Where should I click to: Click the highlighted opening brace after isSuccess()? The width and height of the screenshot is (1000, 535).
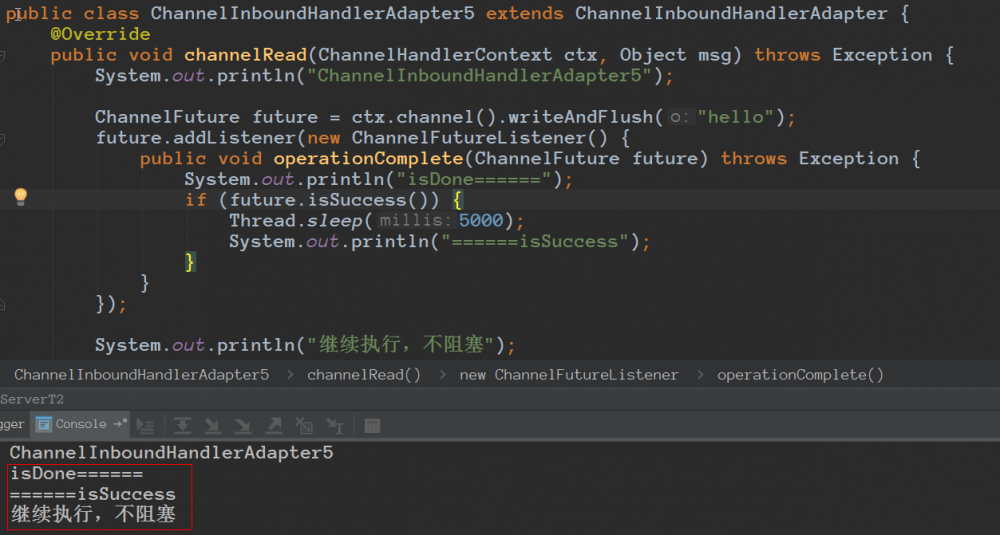pos(457,200)
